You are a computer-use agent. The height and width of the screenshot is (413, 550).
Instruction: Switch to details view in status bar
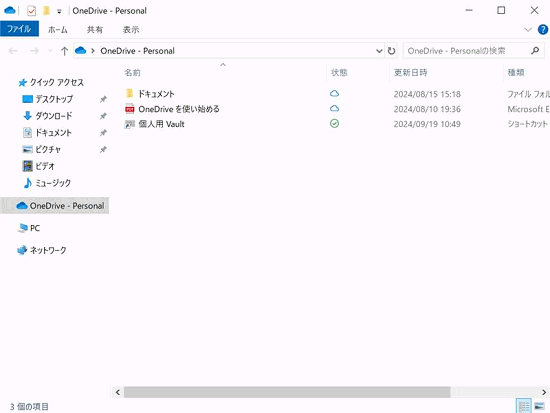pyautogui.click(x=524, y=406)
